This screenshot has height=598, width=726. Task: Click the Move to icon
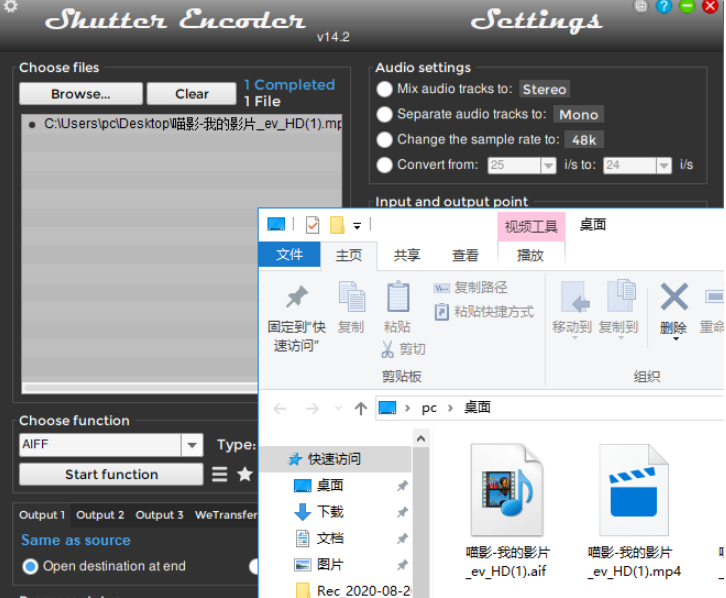coord(574,297)
